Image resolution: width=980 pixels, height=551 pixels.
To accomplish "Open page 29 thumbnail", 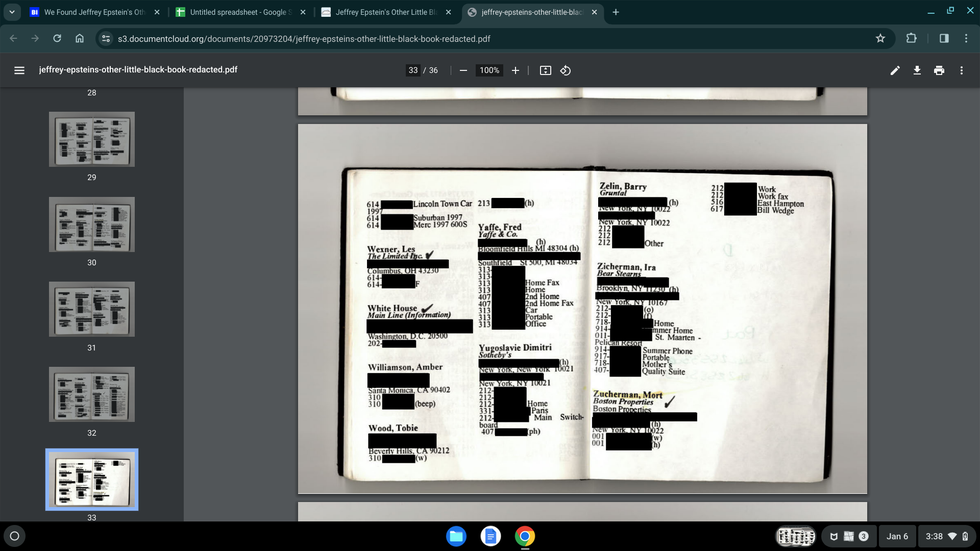I will (x=92, y=139).
